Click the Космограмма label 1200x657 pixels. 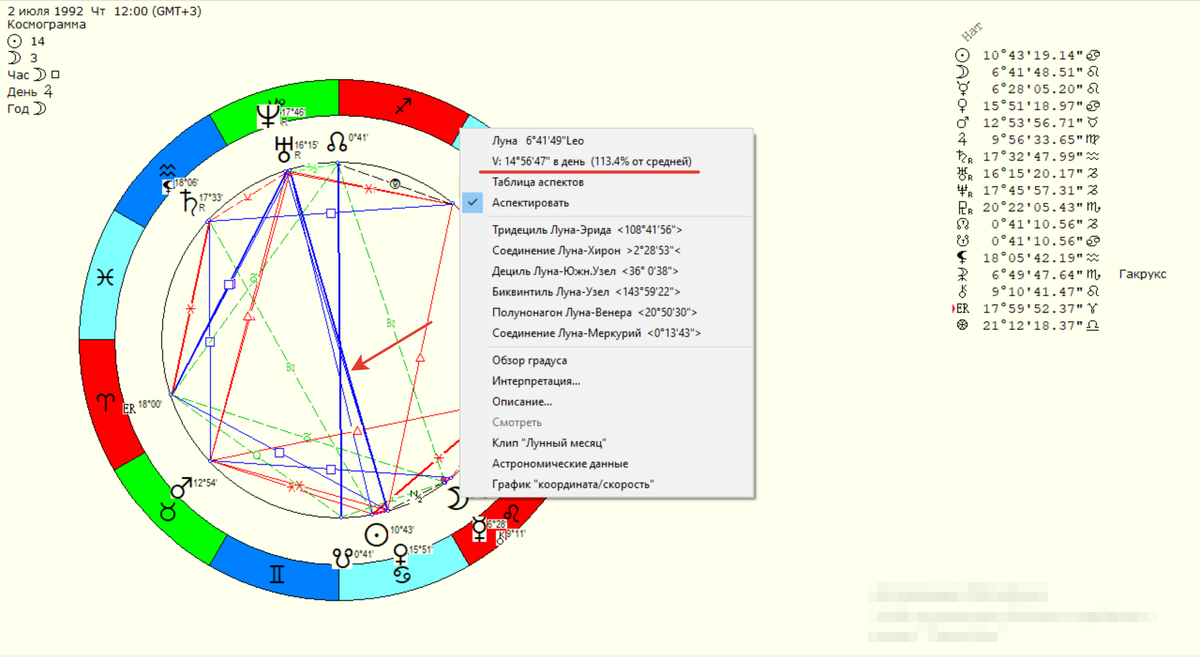click(46, 24)
